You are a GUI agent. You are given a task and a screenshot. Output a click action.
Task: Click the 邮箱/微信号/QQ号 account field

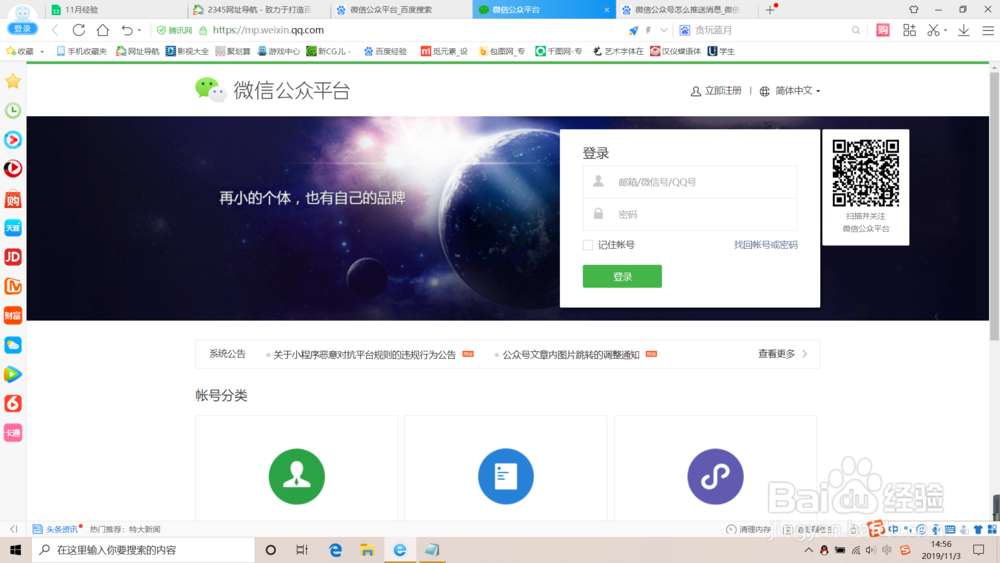tap(690, 182)
